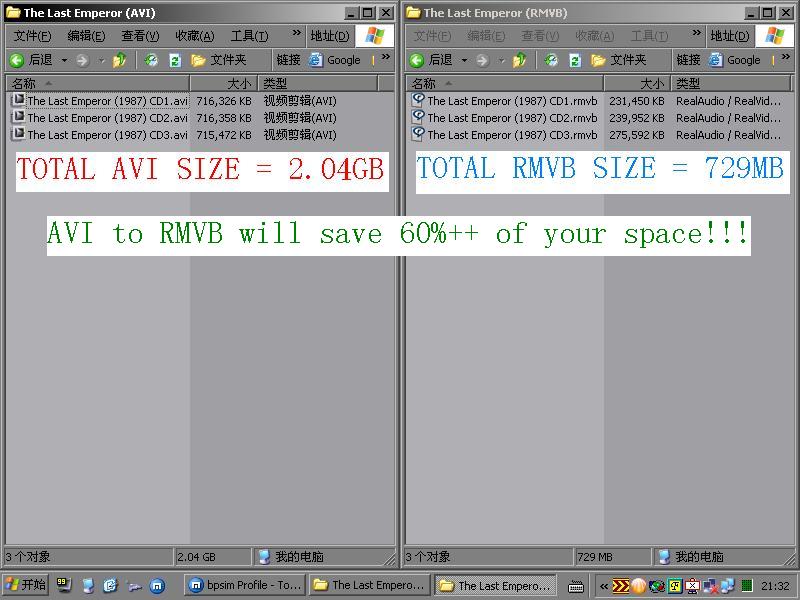
Task: Click the green square tray icon
Action: tap(747, 586)
